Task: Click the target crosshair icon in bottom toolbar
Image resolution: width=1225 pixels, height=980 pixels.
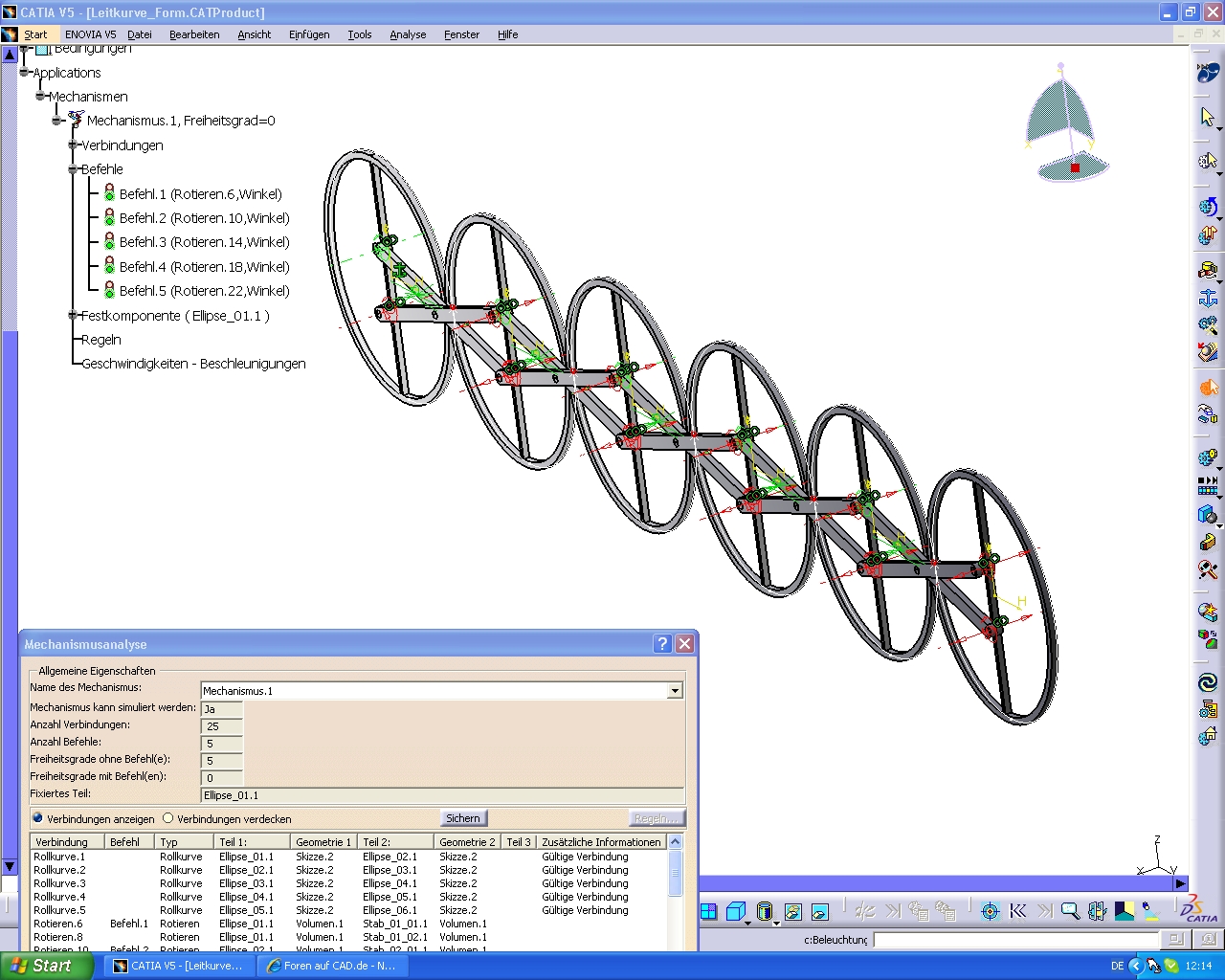Action: [991, 911]
